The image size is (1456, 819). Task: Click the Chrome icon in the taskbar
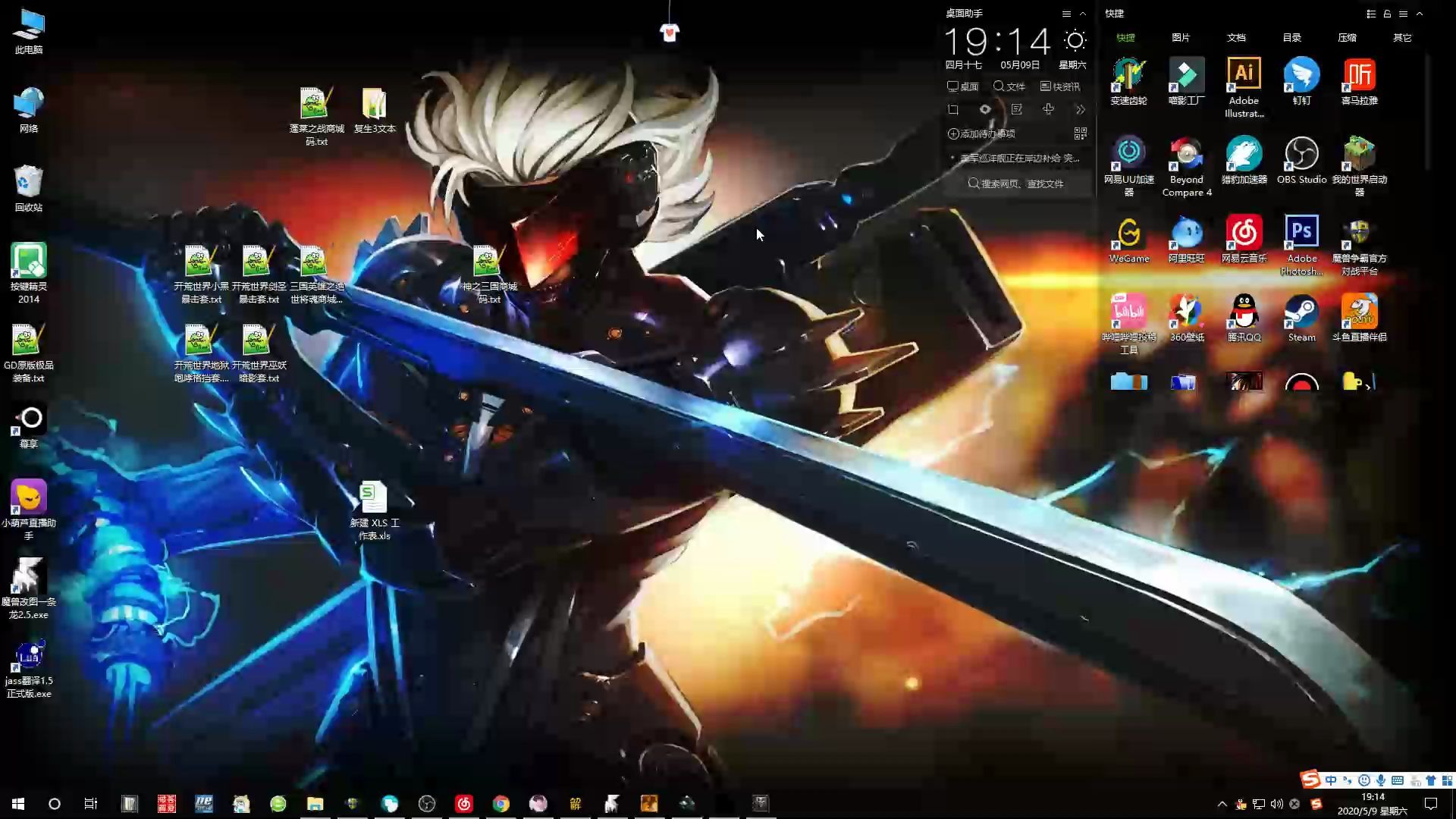(500, 804)
